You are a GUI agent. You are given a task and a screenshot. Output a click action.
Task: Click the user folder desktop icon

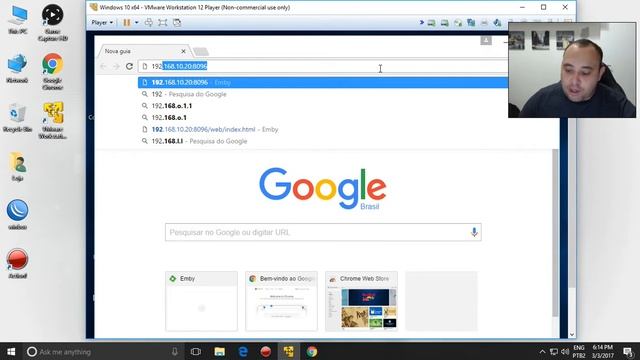point(17,166)
